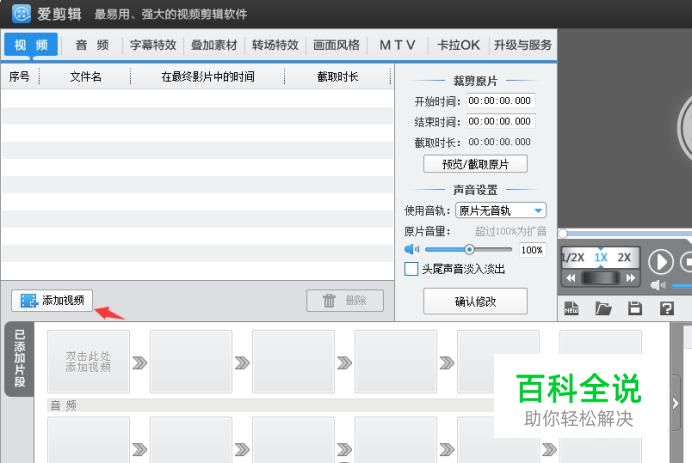
Task: Open the 转场特效 tab
Action: point(275,45)
